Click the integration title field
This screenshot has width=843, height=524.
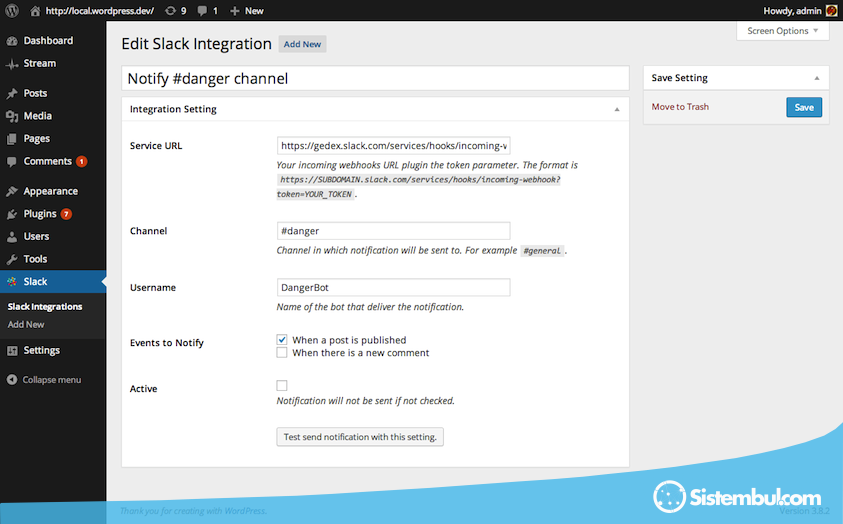coord(375,78)
